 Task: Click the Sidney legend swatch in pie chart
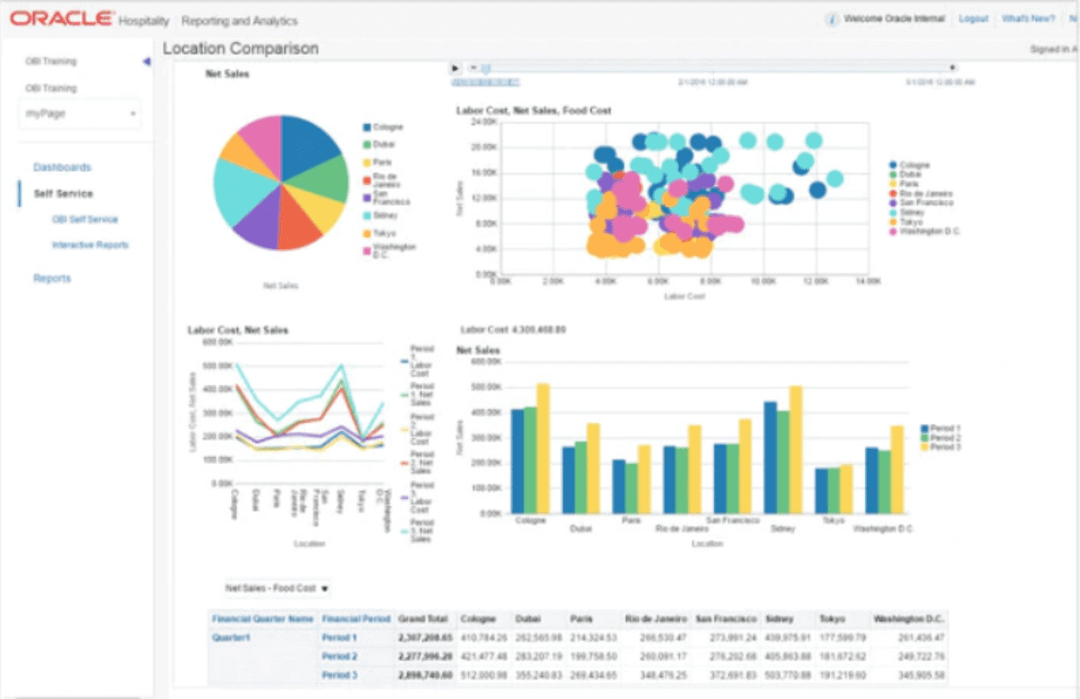(x=367, y=215)
